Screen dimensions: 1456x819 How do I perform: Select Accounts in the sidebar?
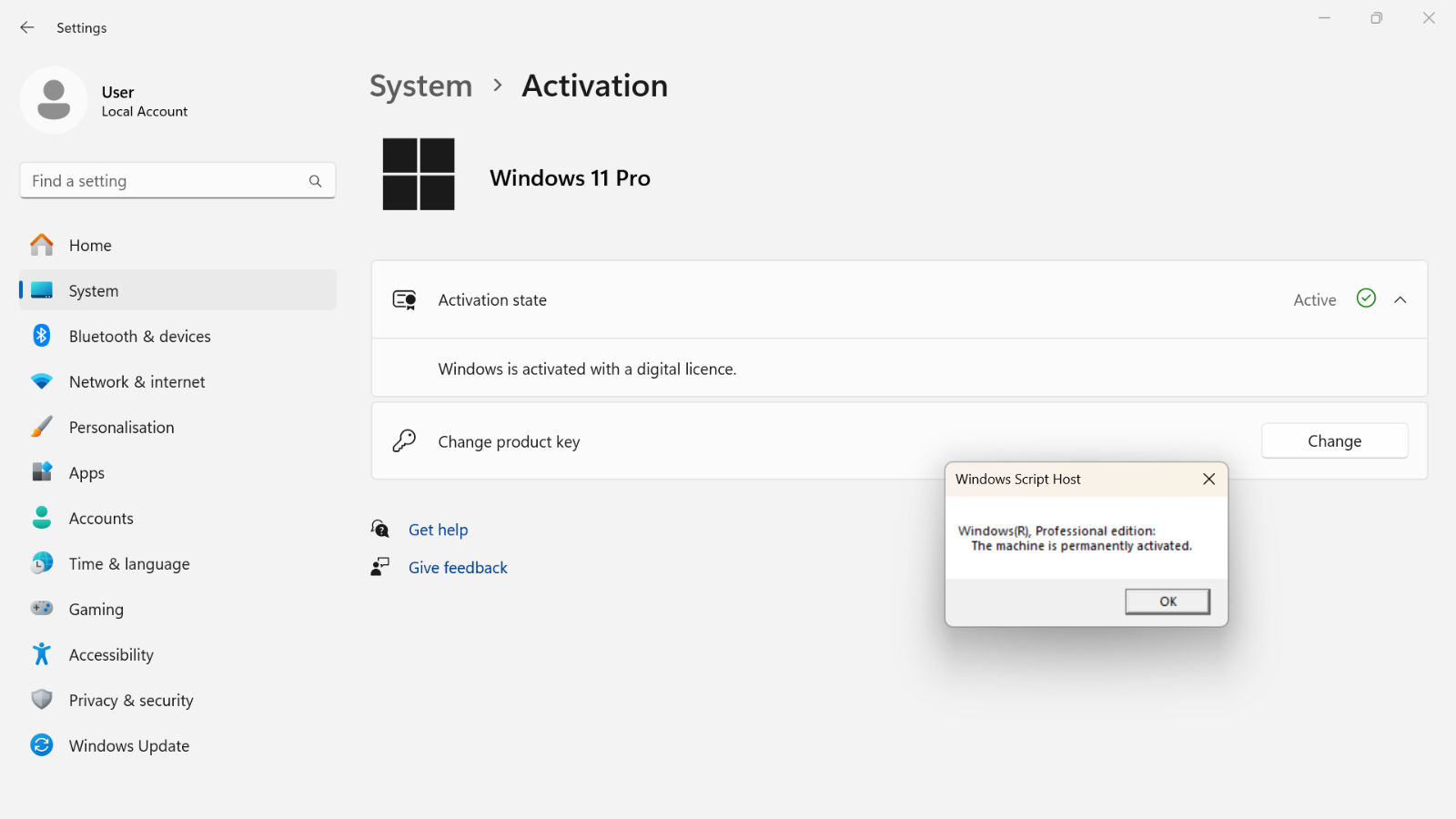pos(177,518)
